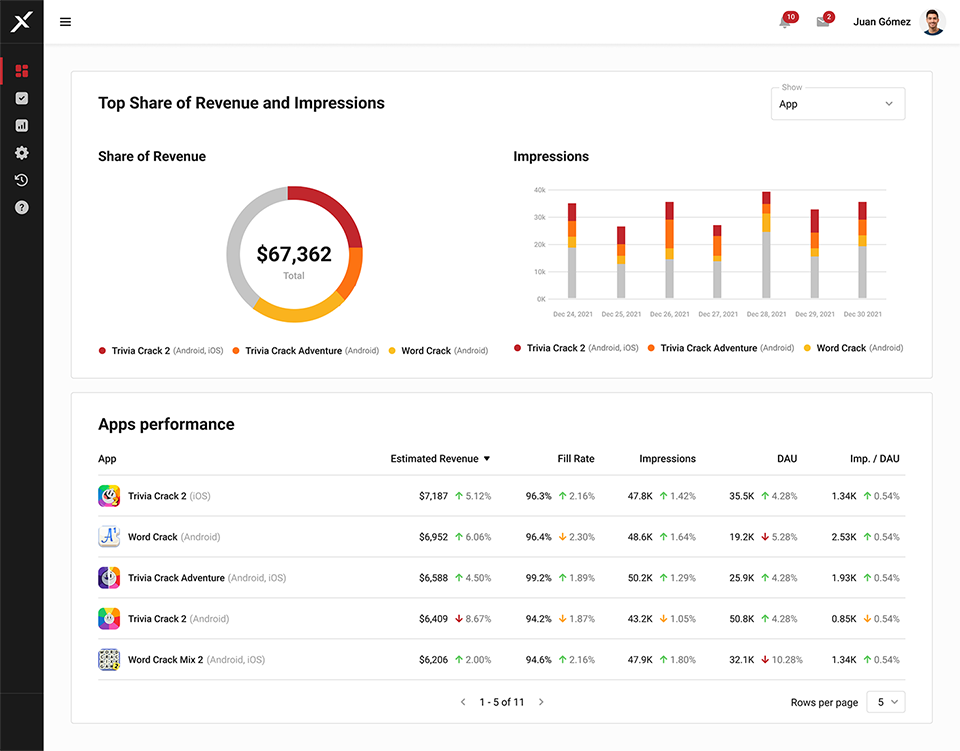Image resolution: width=960 pixels, height=751 pixels.
Task: Open the Rows per page dropdown
Action: pyautogui.click(x=885, y=702)
